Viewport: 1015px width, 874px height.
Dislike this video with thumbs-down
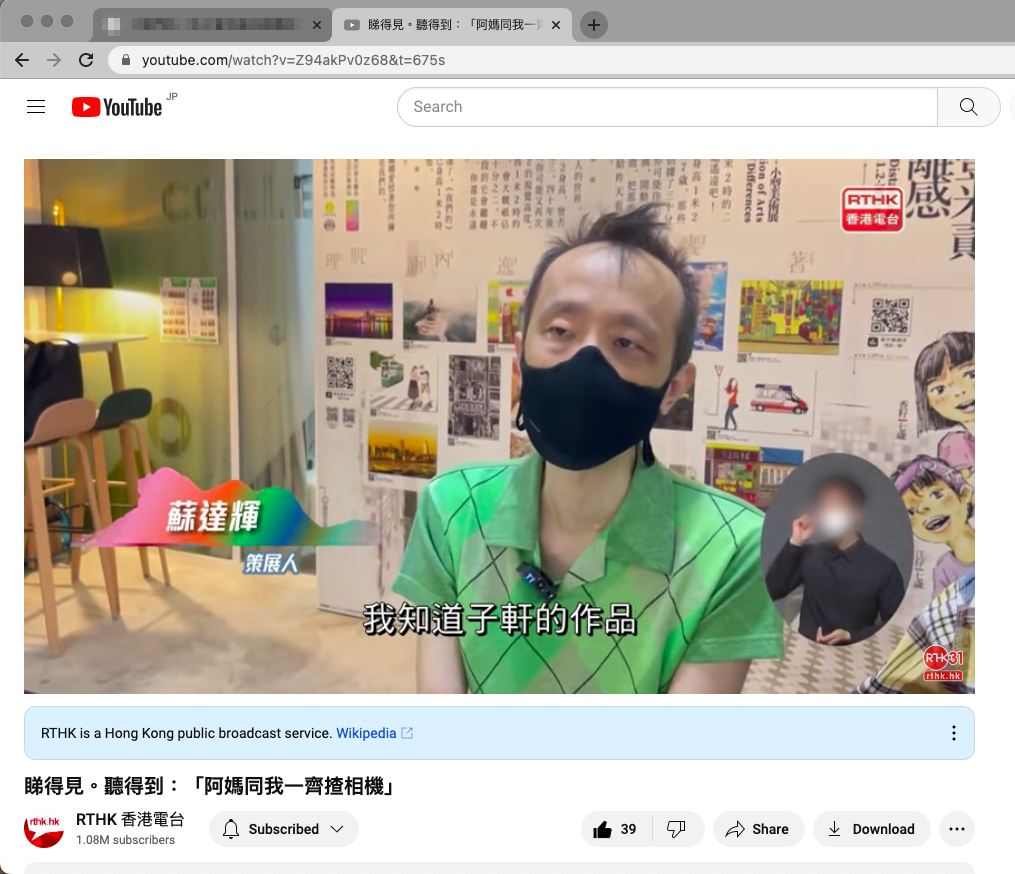676,829
